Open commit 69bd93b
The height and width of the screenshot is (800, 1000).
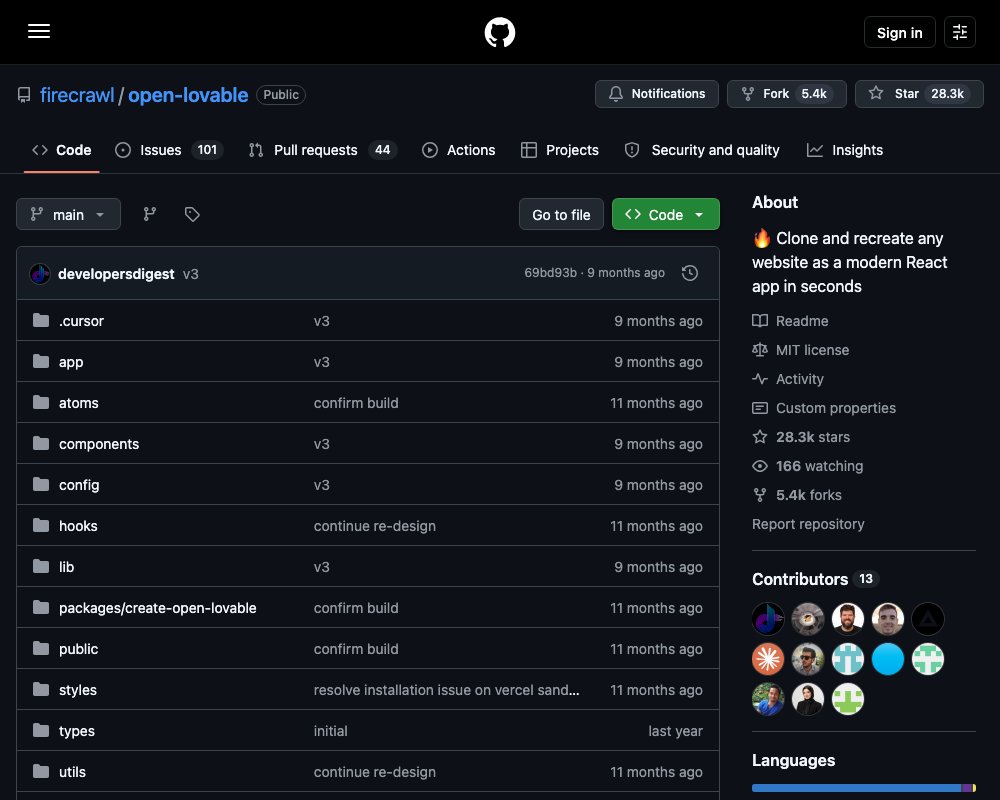click(550, 272)
